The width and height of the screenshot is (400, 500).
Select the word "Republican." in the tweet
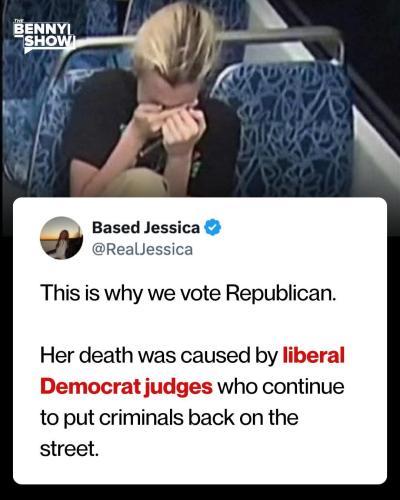pos(281,294)
